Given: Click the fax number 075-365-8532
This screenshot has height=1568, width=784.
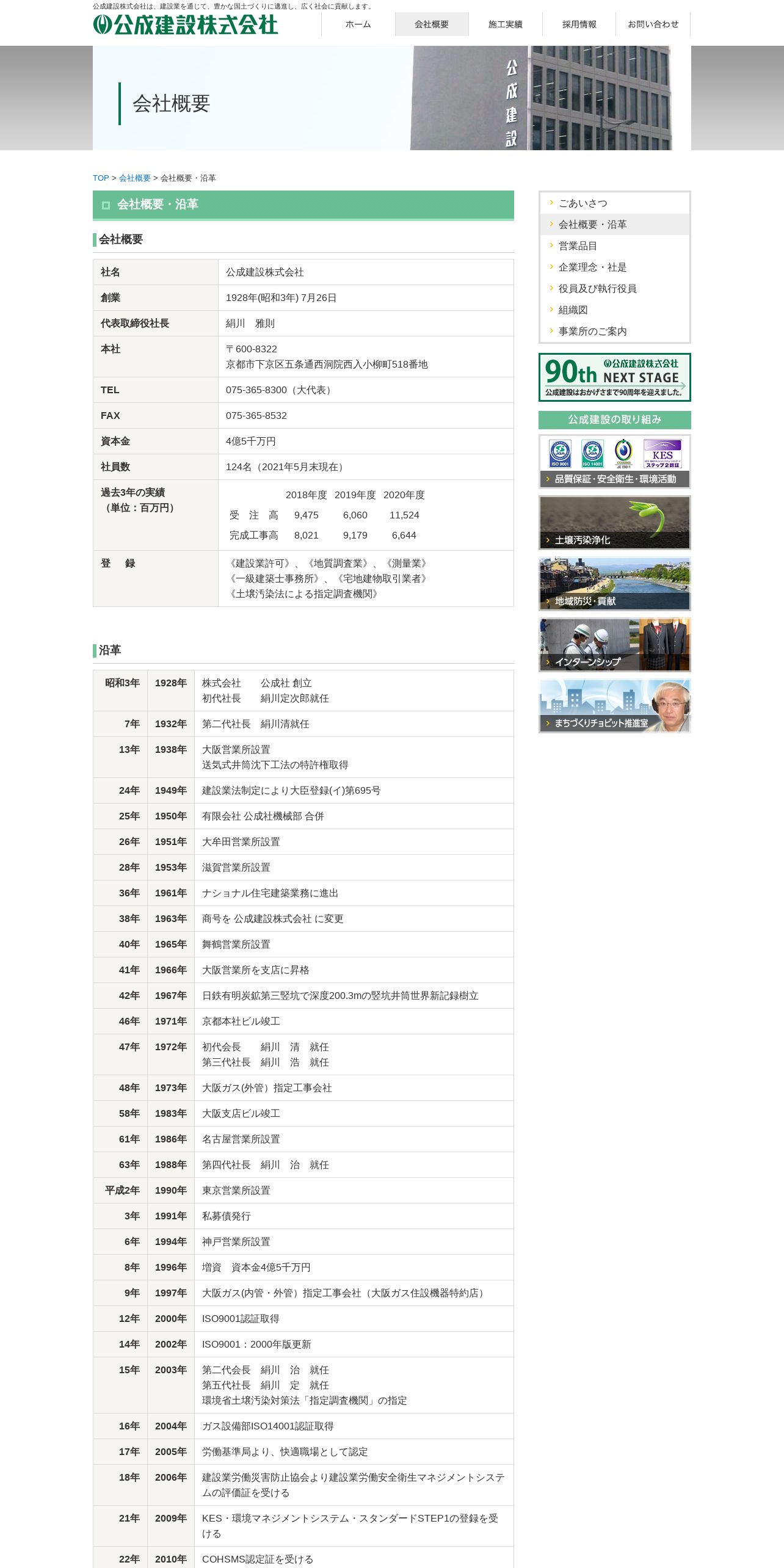Looking at the screenshot, I should [x=256, y=416].
